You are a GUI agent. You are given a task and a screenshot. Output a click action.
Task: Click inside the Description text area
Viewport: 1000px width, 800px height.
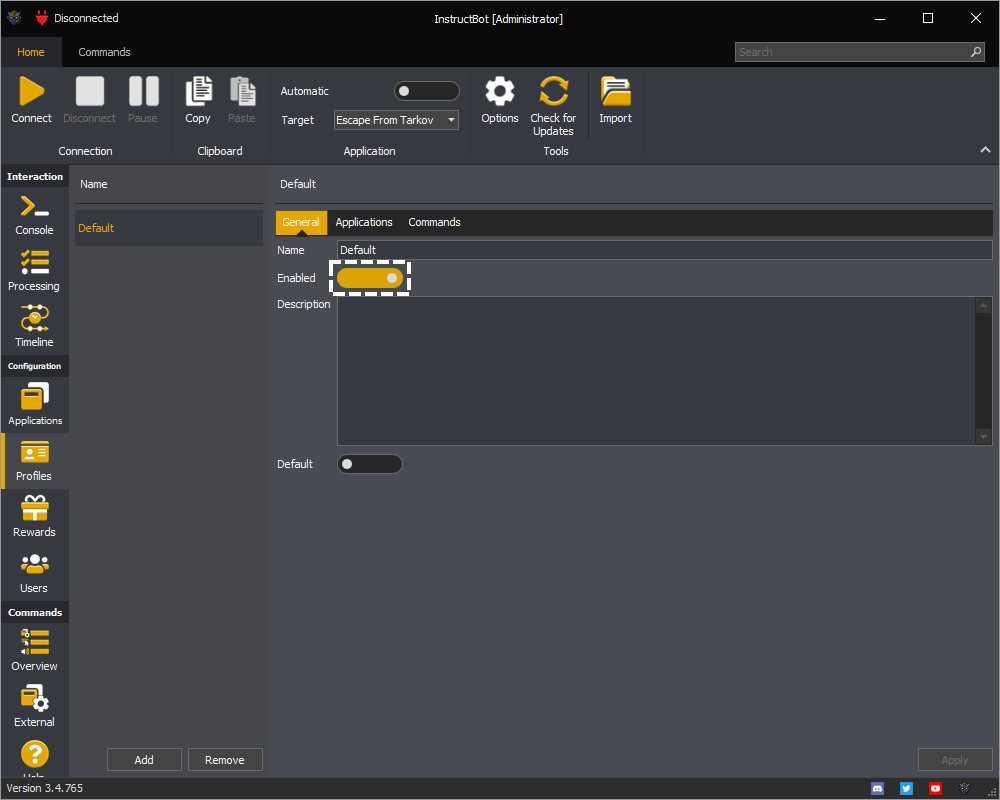[x=657, y=371]
